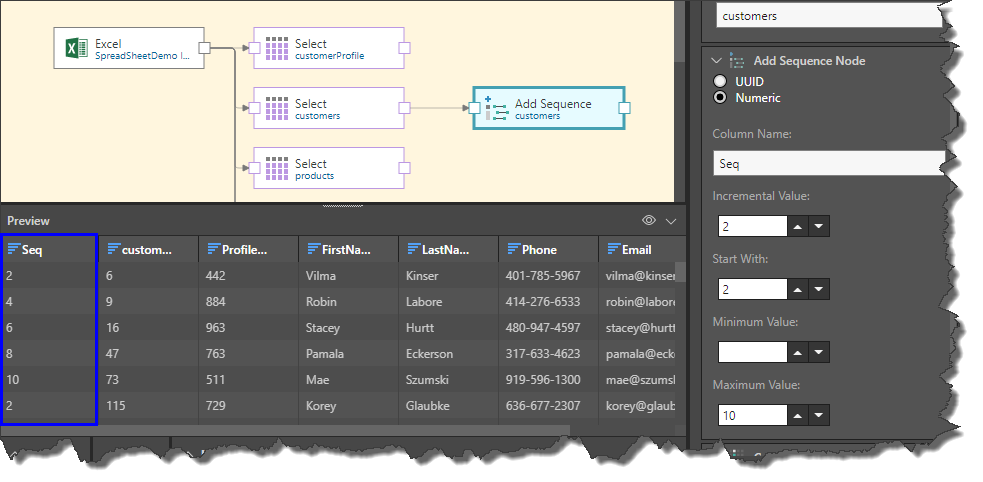Decrease the Start With value
This screenshot has height=482, width=983.
coord(820,290)
